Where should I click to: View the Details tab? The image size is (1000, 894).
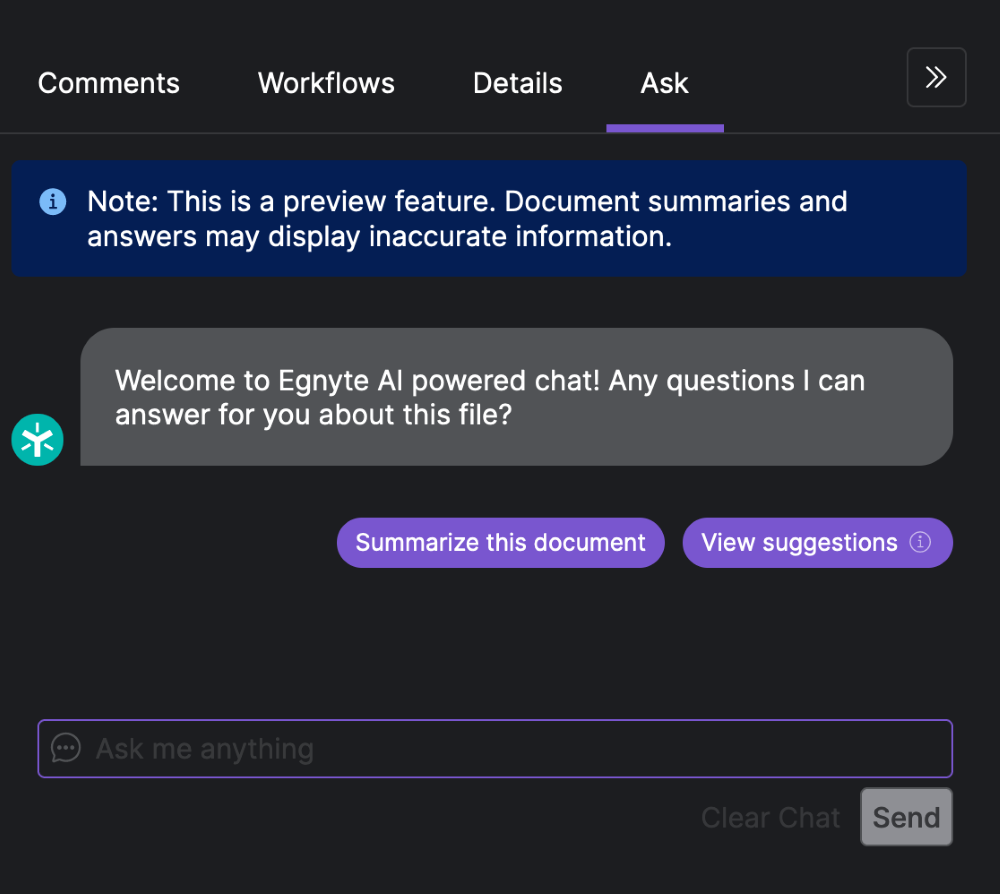coord(517,83)
